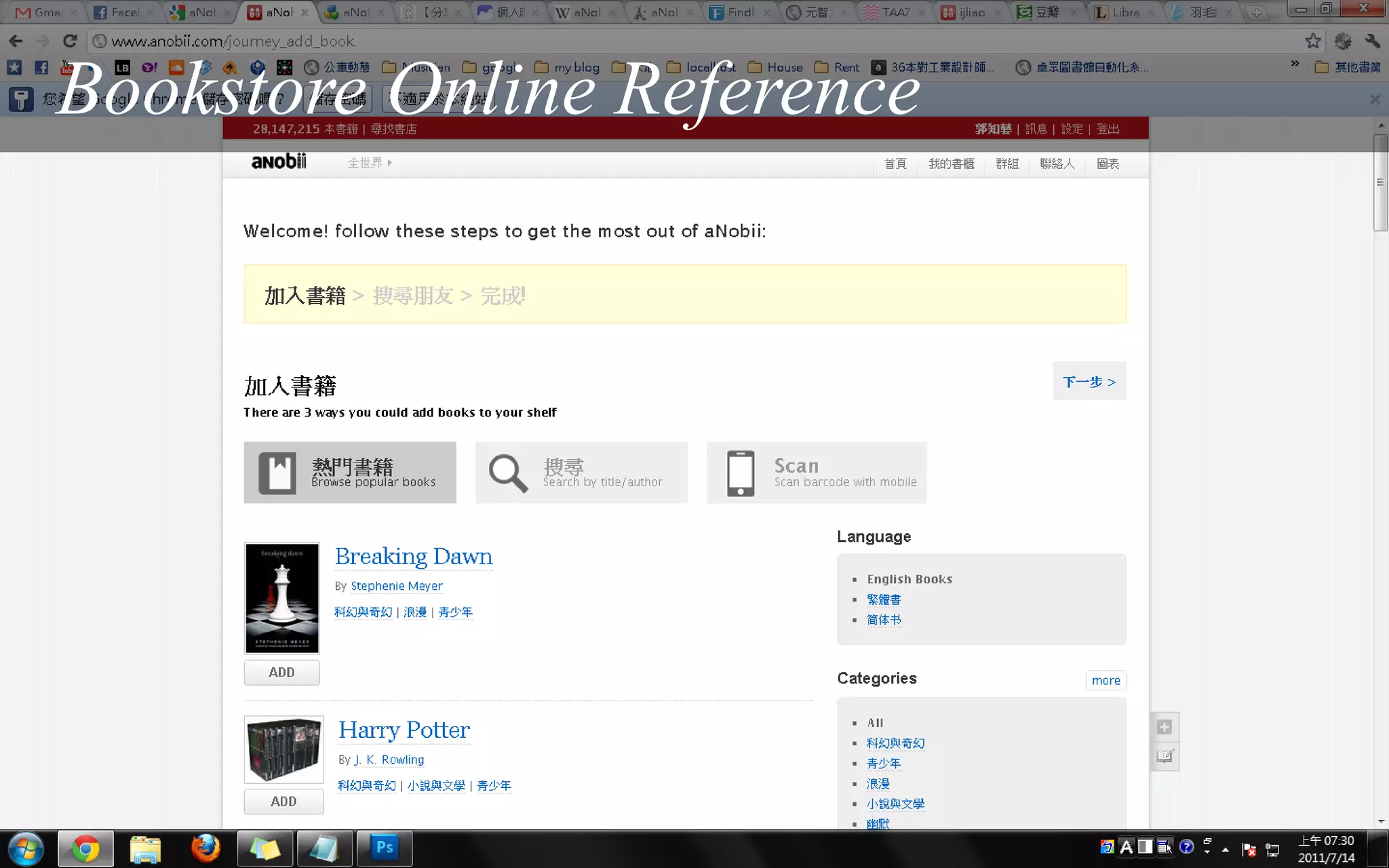Click the mobile phone icon of Scan option

tap(741, 473)
